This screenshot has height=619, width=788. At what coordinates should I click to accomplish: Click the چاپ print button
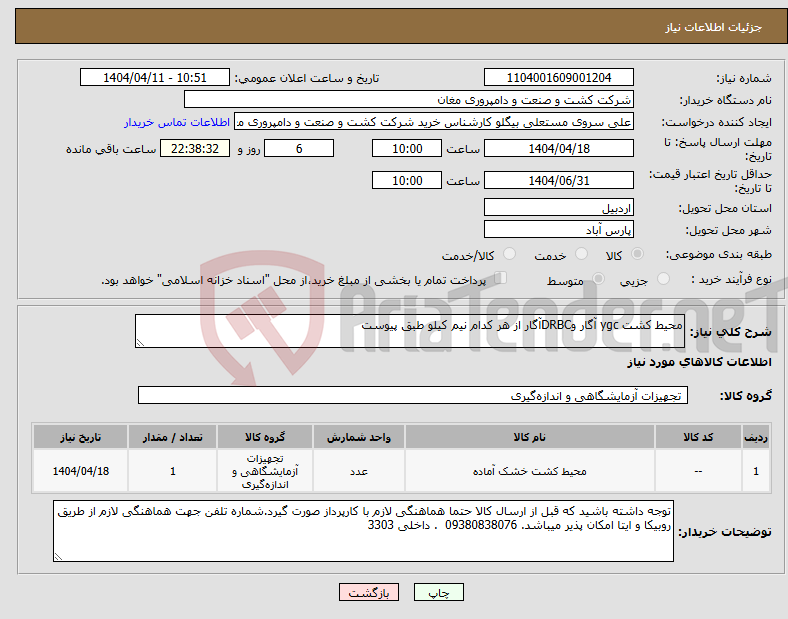[438, 592]
